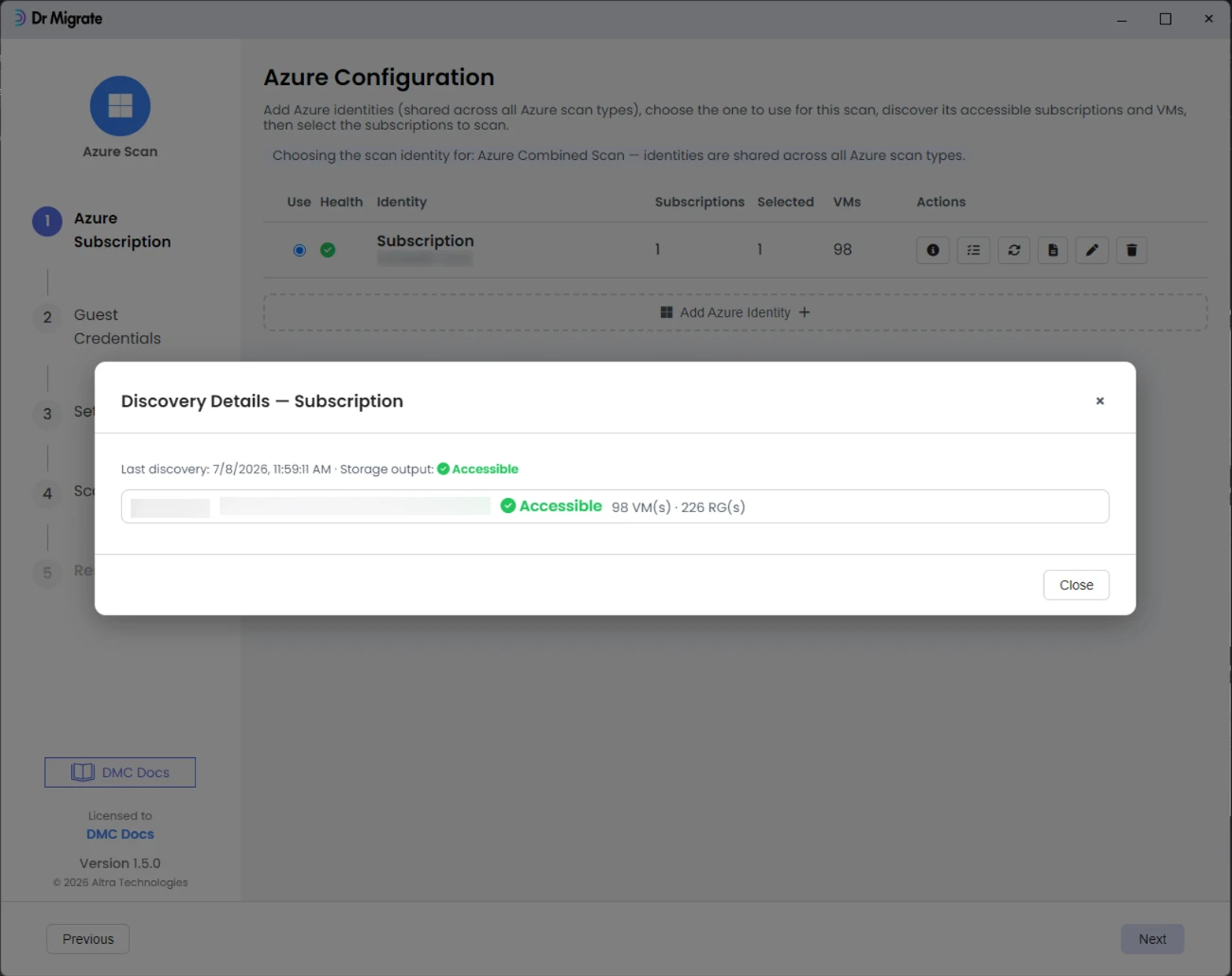The width and height of the screenshot is (1232, 976).
Task: Open DMC Docs button
Action: click(x=120, y=772)
